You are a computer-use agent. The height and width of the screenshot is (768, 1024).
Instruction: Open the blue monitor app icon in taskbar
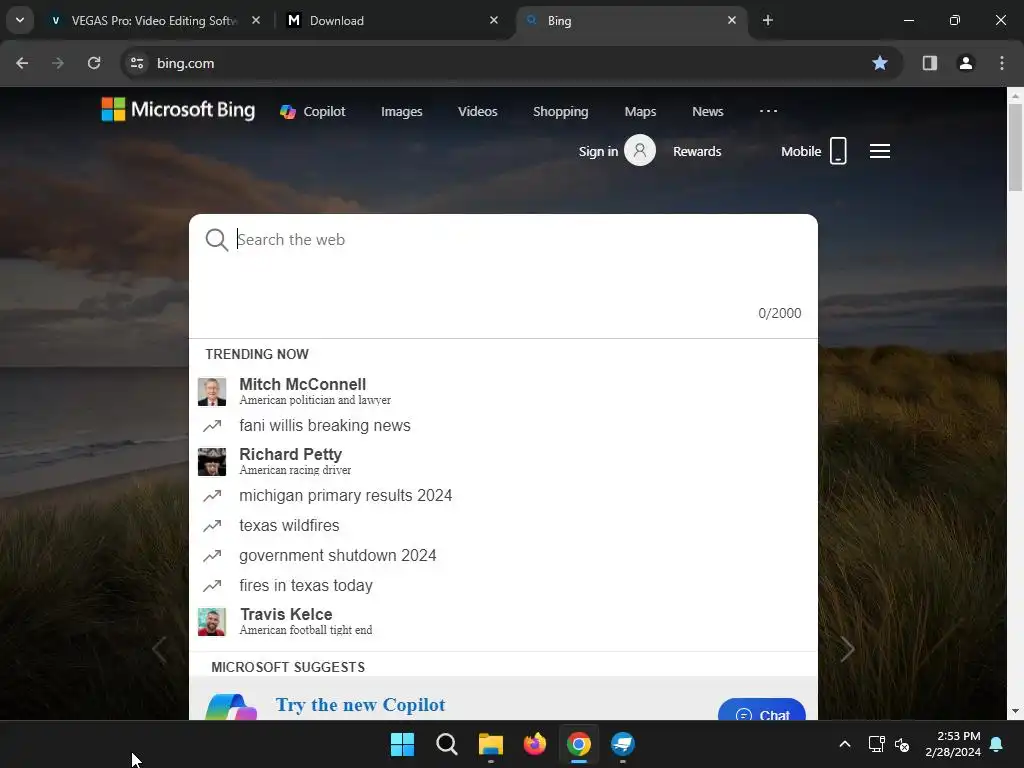[623, 744]
